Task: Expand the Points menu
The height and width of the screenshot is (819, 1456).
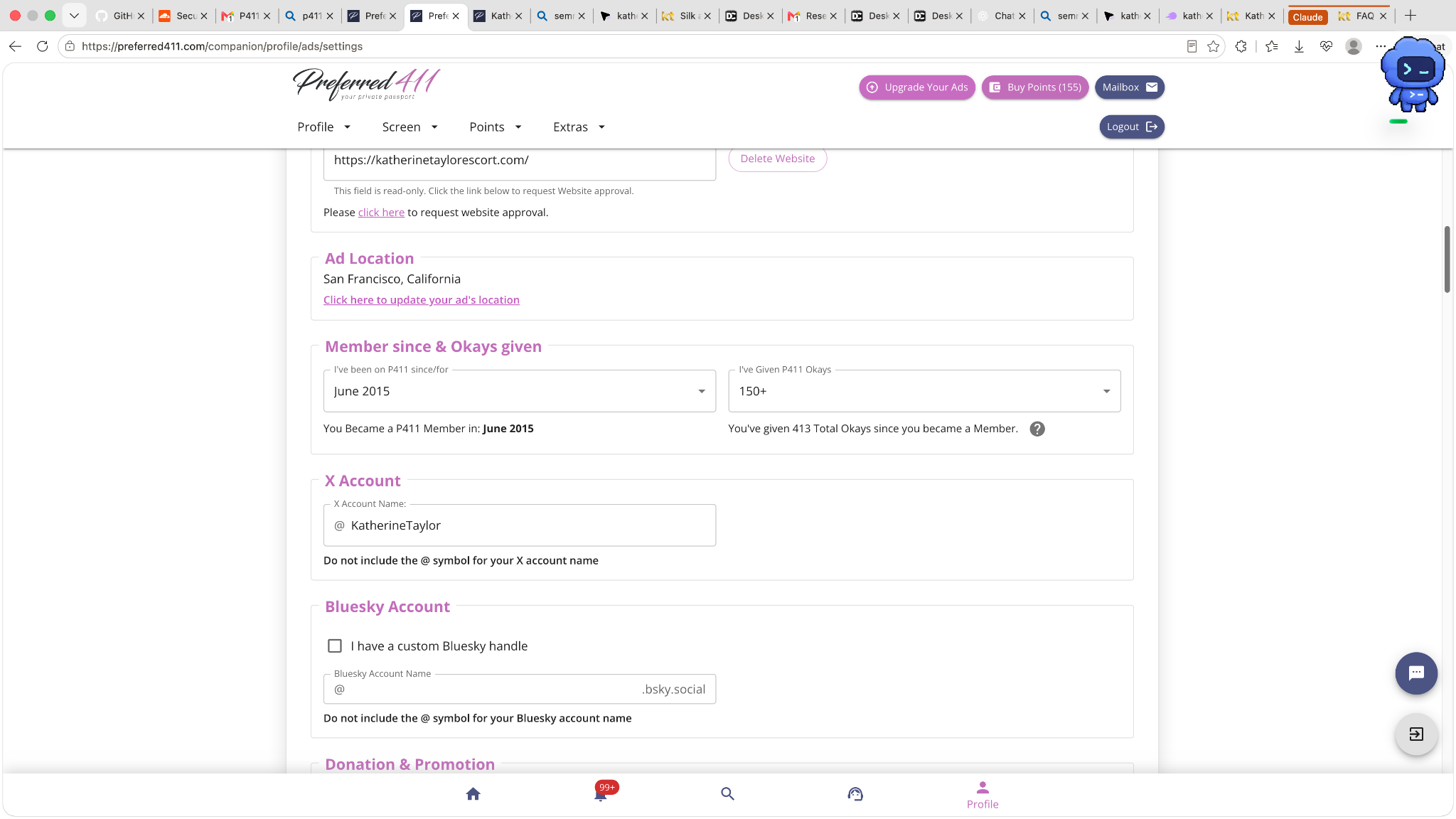Action: 496,127
